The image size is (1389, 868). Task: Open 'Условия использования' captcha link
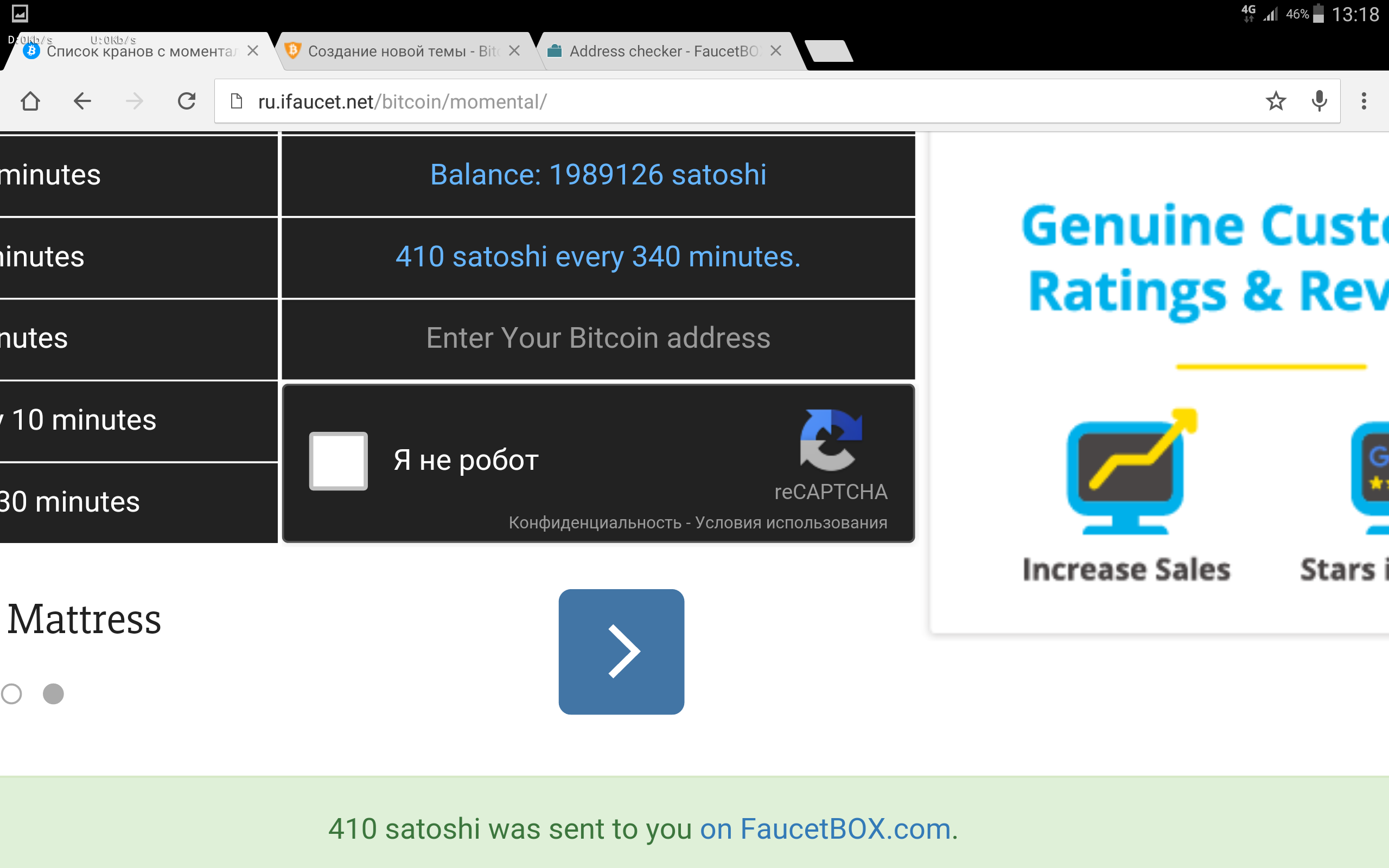click(791, 522)
